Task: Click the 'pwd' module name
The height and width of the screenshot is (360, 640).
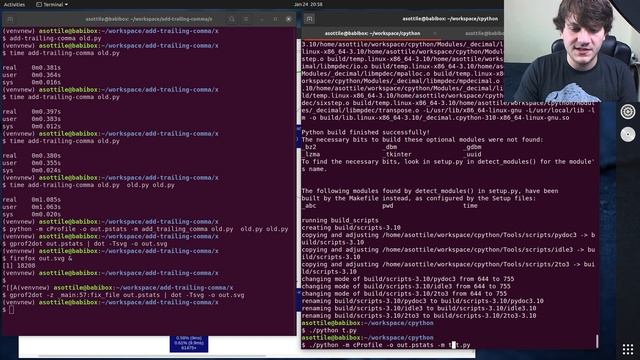Action: tap(388, 206)
